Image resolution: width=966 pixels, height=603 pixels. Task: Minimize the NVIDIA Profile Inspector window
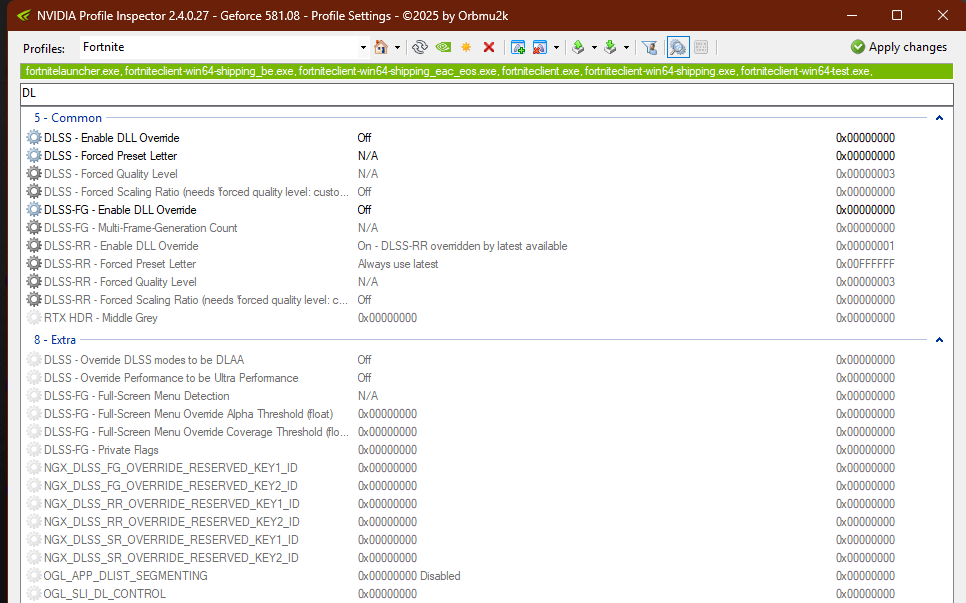[852, 15]
